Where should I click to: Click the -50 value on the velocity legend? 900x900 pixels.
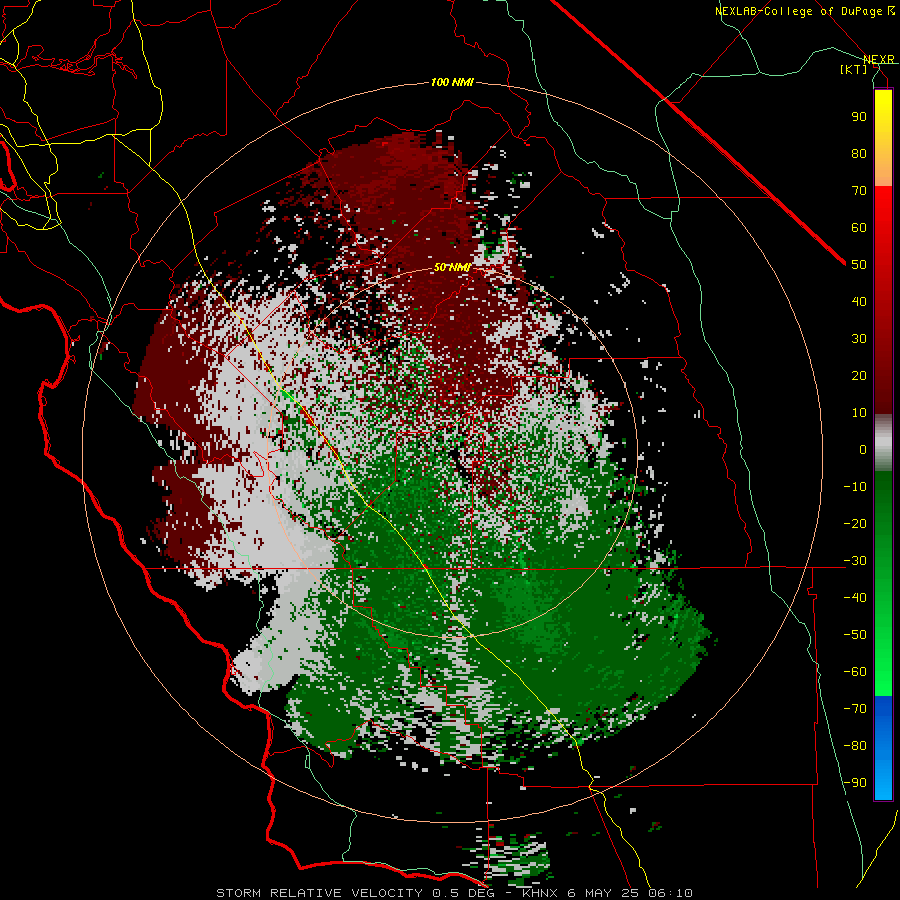point(855,635)
